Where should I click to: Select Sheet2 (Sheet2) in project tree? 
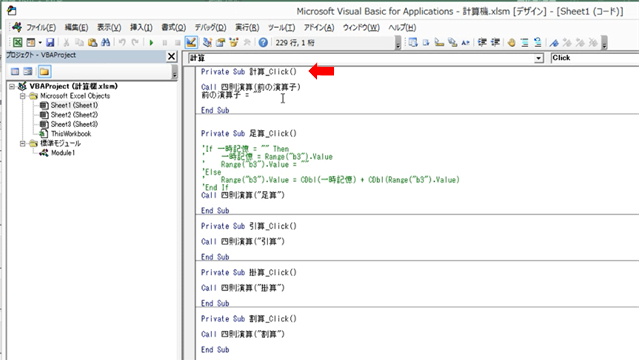pyautogui.click(x=74, y=115)
